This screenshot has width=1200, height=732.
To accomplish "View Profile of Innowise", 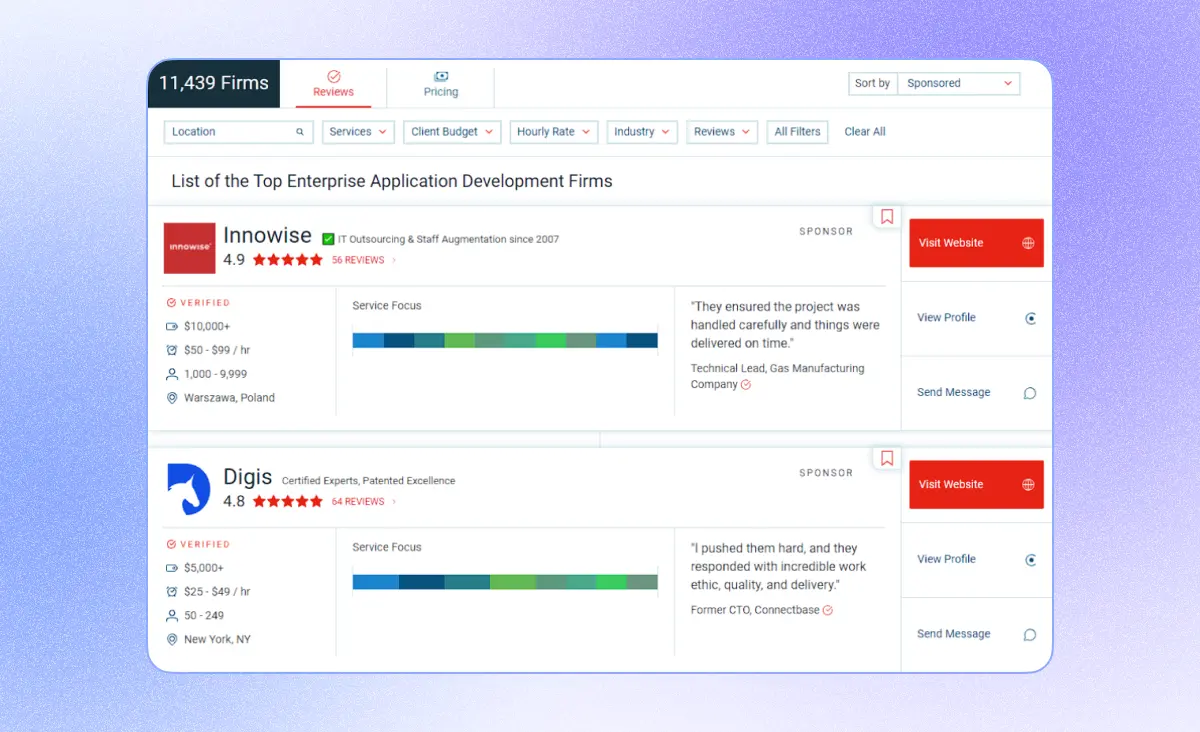I will click(946, 318).
